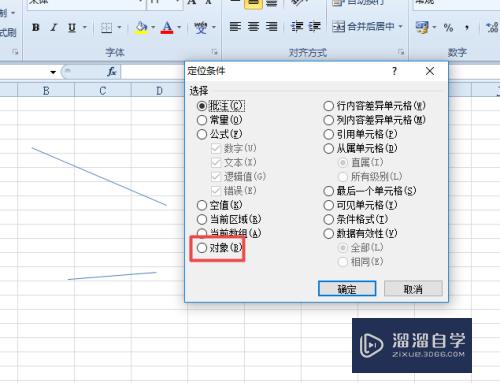
Task: Select 最后一个单元格 radio option
Action: (x=370, y=191)
